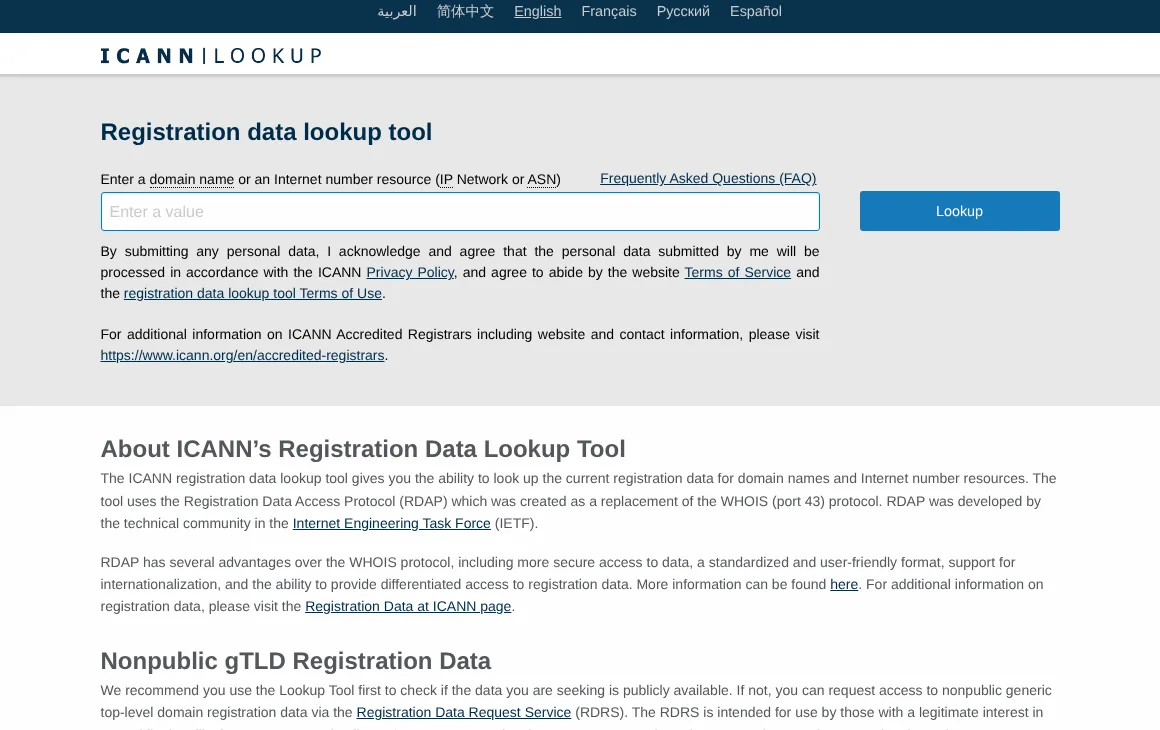Image resolution: width=1160 pixels, height=730 pixels.
Task: Open Registration Data Request Service link
Action: tap(464, 712)
